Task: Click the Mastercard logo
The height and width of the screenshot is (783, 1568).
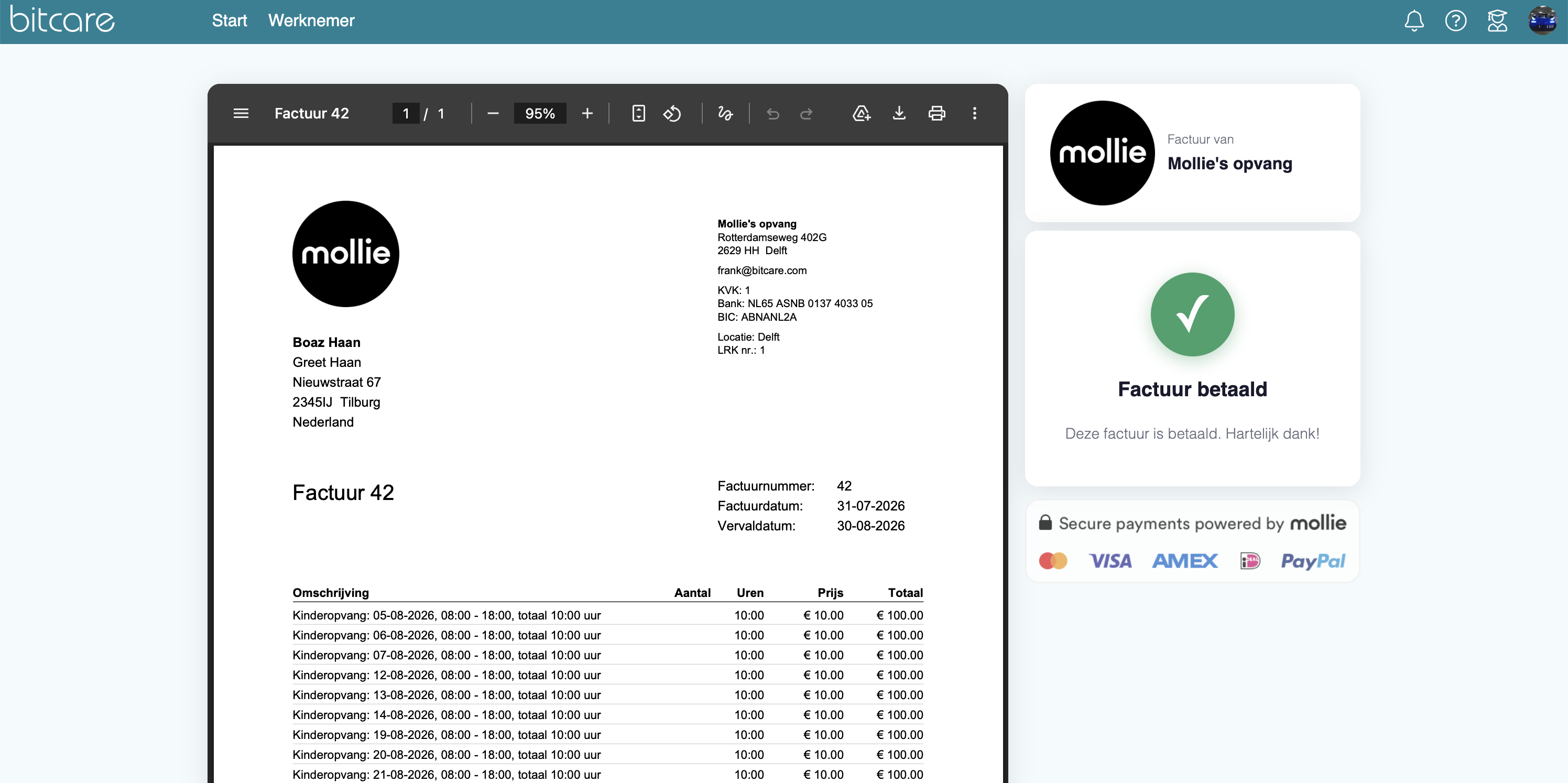Action: pos(1052,561)
